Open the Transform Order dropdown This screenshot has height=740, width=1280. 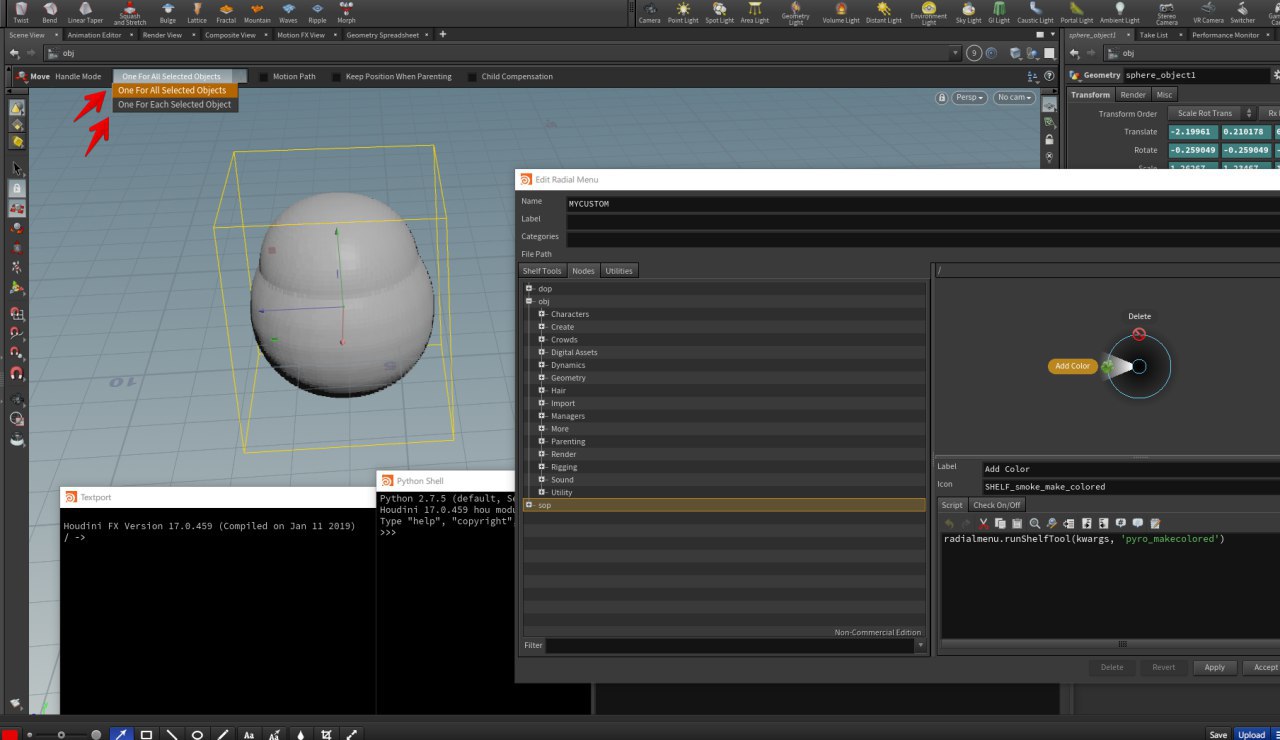pyautogui.click(x=1210, y=113)
